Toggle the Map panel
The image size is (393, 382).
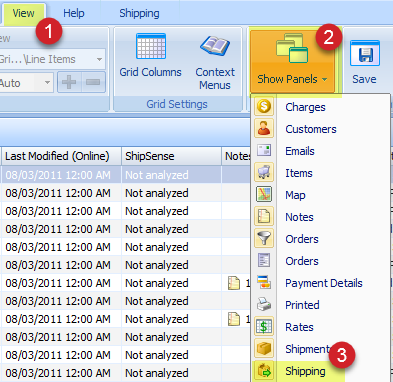coord(295,195)
